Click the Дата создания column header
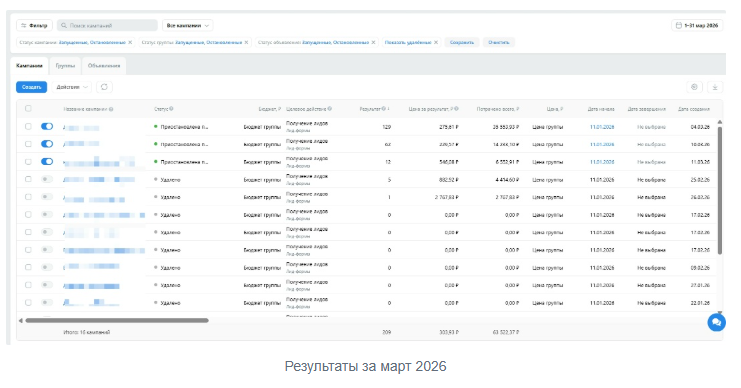The image size is (741, 388). [694, 109]
